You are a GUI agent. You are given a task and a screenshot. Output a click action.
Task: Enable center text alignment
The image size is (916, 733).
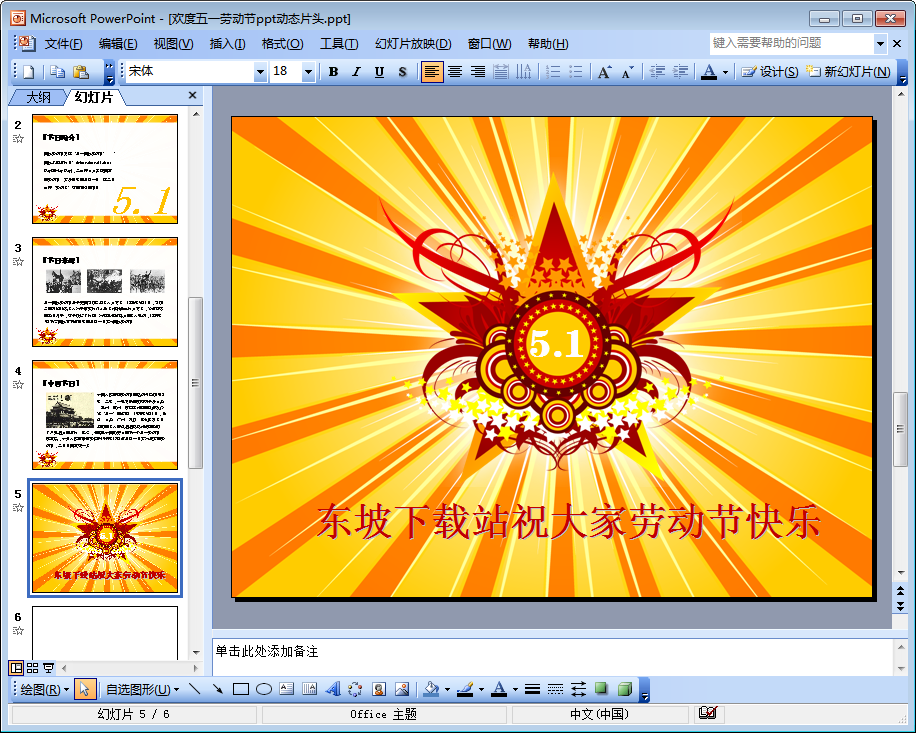tap(455, 72)
